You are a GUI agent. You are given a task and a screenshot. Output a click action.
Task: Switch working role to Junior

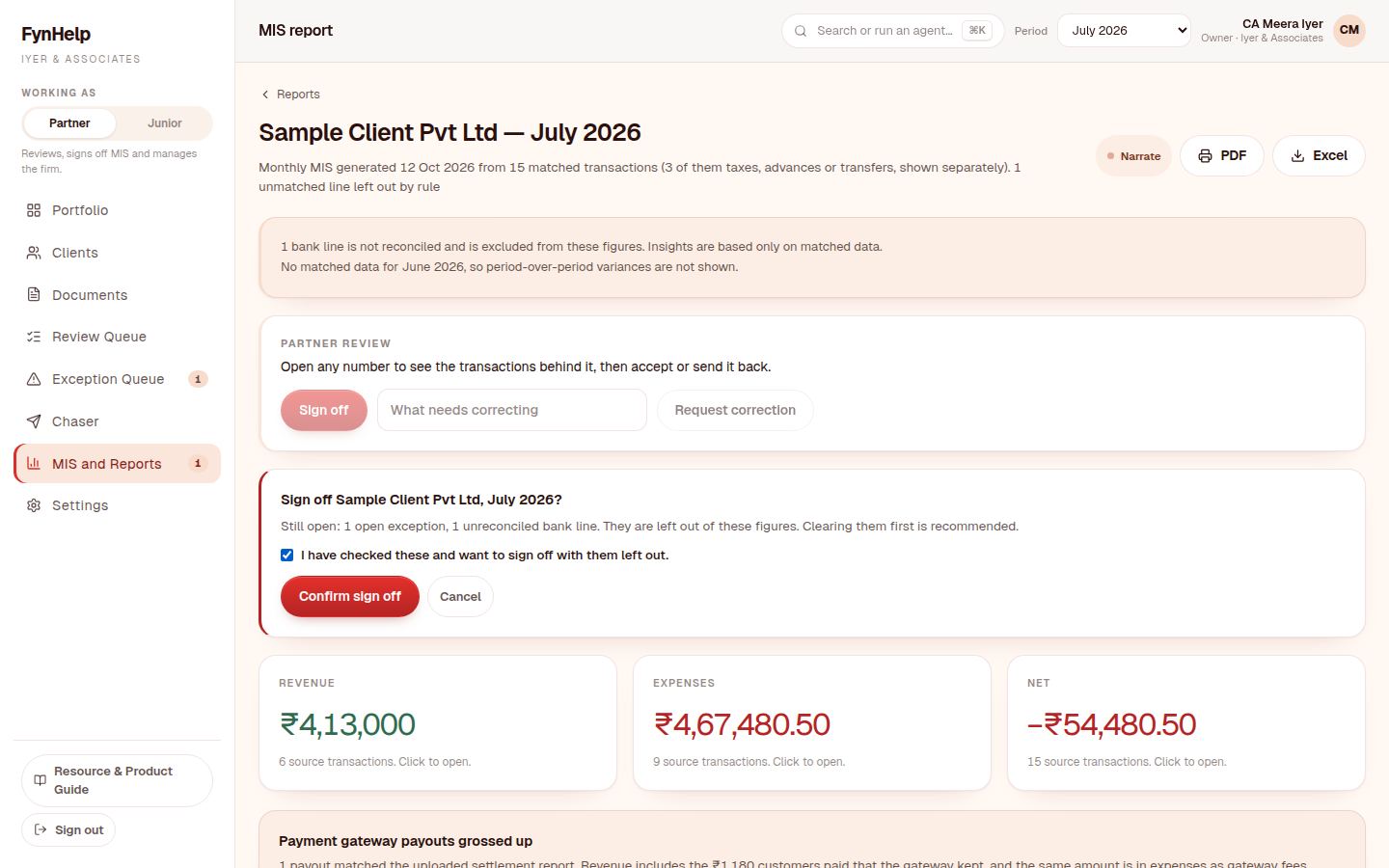164,123
